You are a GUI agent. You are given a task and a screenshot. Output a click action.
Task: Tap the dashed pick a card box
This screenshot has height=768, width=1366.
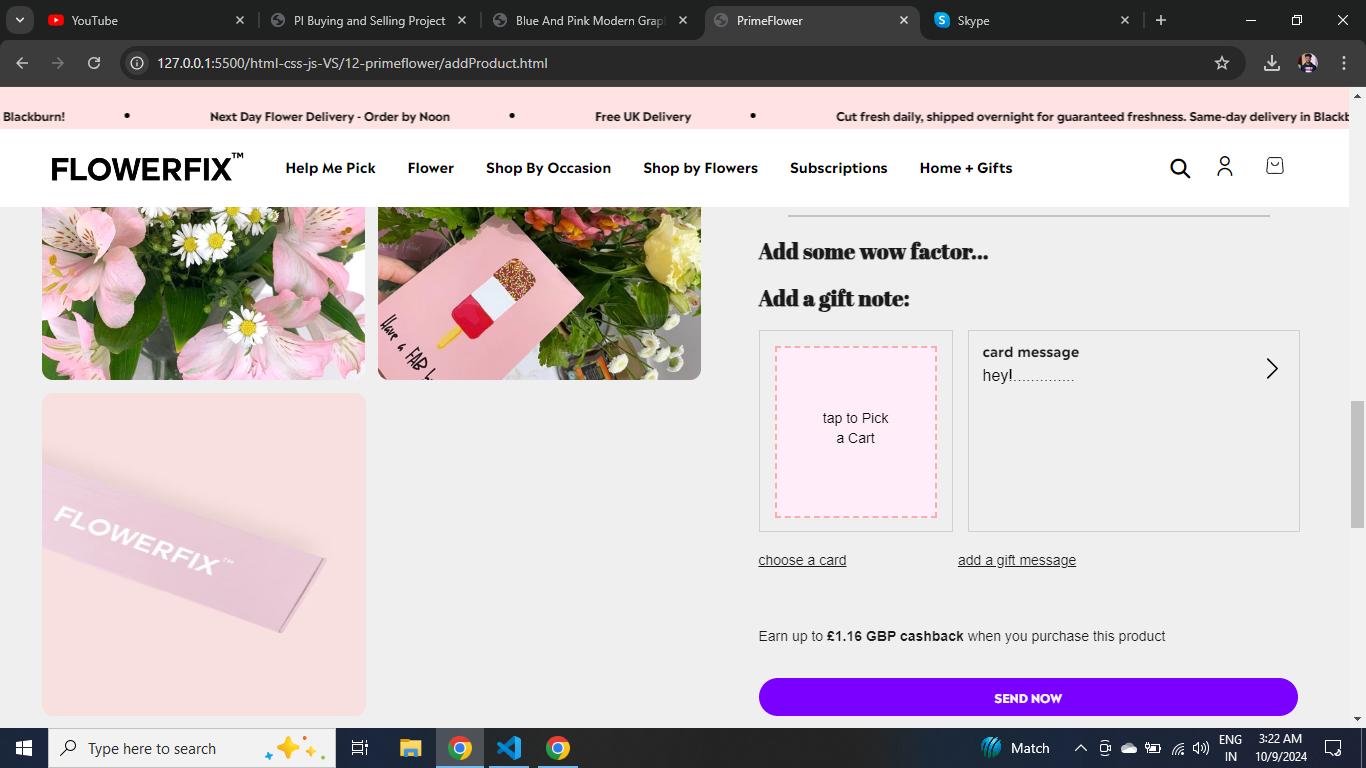pos(856,432)
